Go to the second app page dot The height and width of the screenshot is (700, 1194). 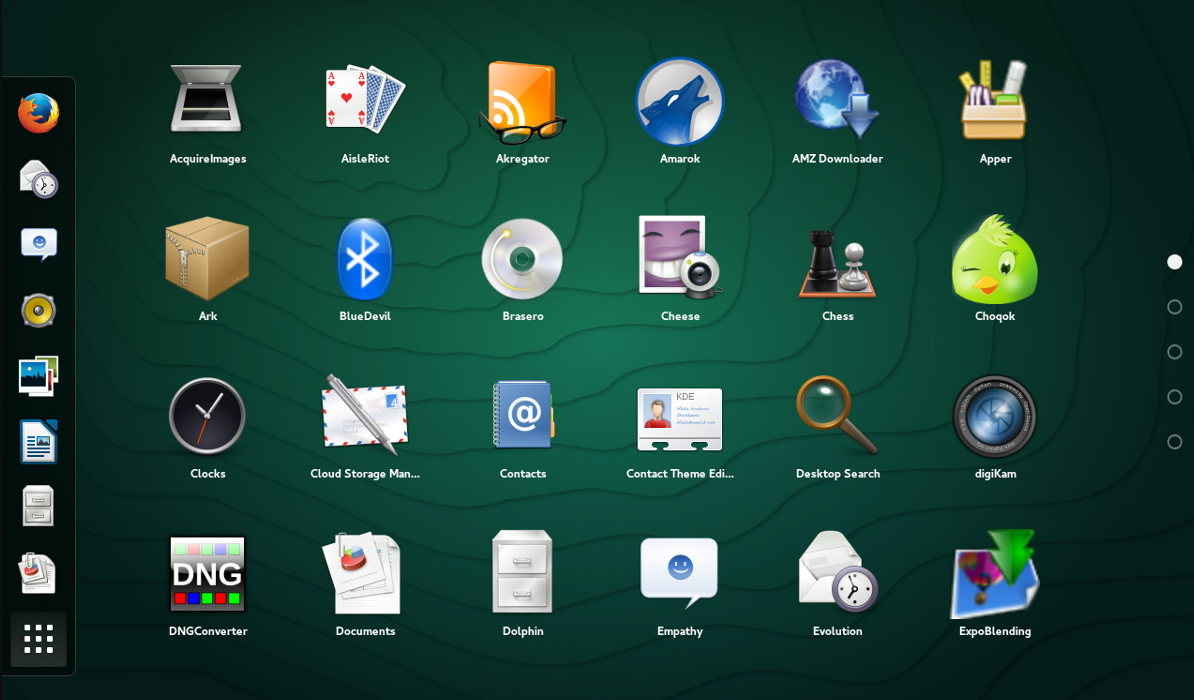[1174, 307]
